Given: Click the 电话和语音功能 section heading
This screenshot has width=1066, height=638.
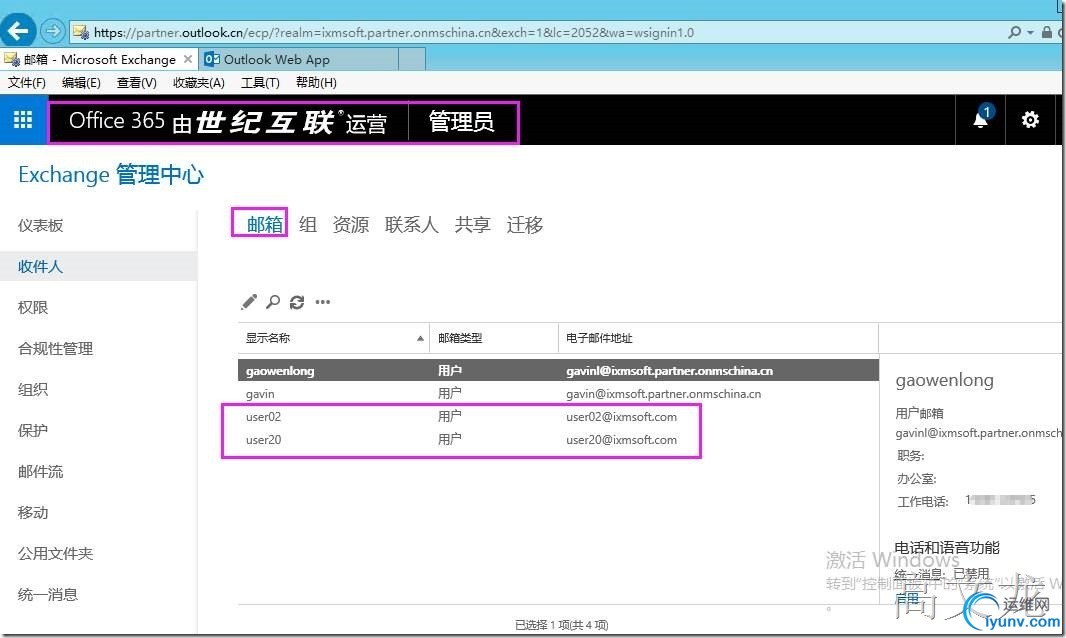Looking at the screenshot, I should [x=947, y=547].
